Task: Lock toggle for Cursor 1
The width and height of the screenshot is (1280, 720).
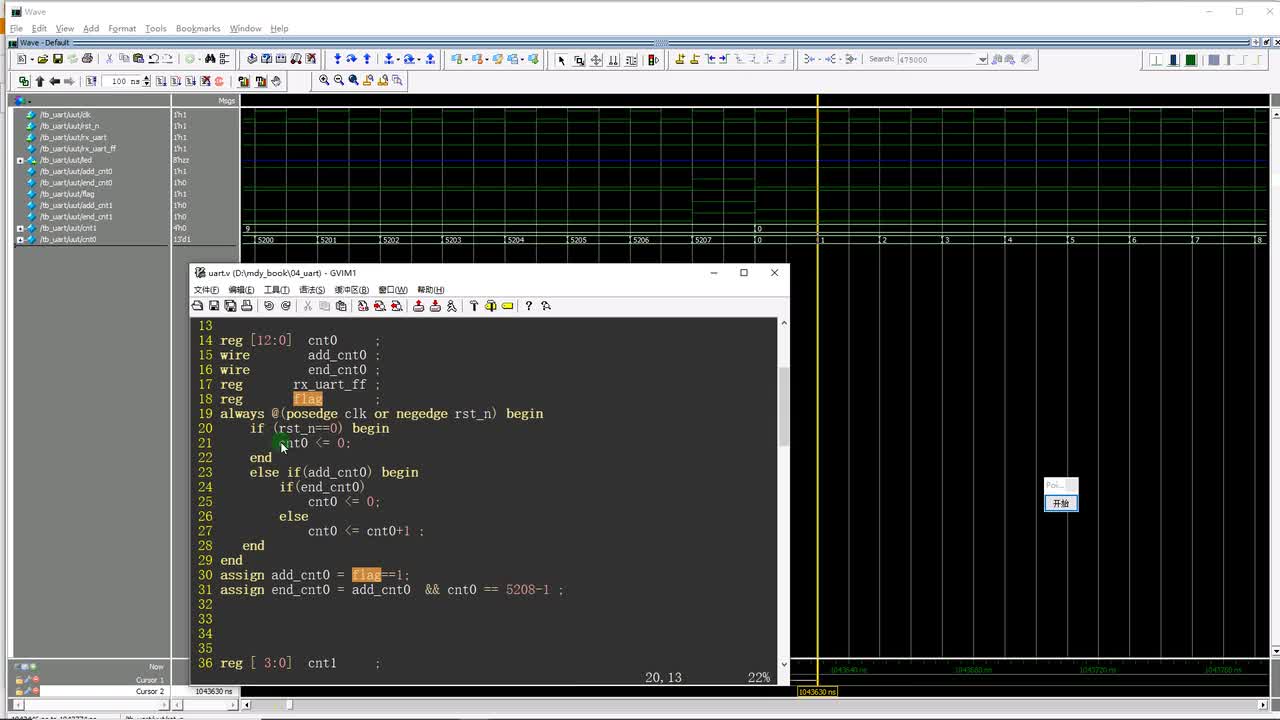Action: coord(19,680)
